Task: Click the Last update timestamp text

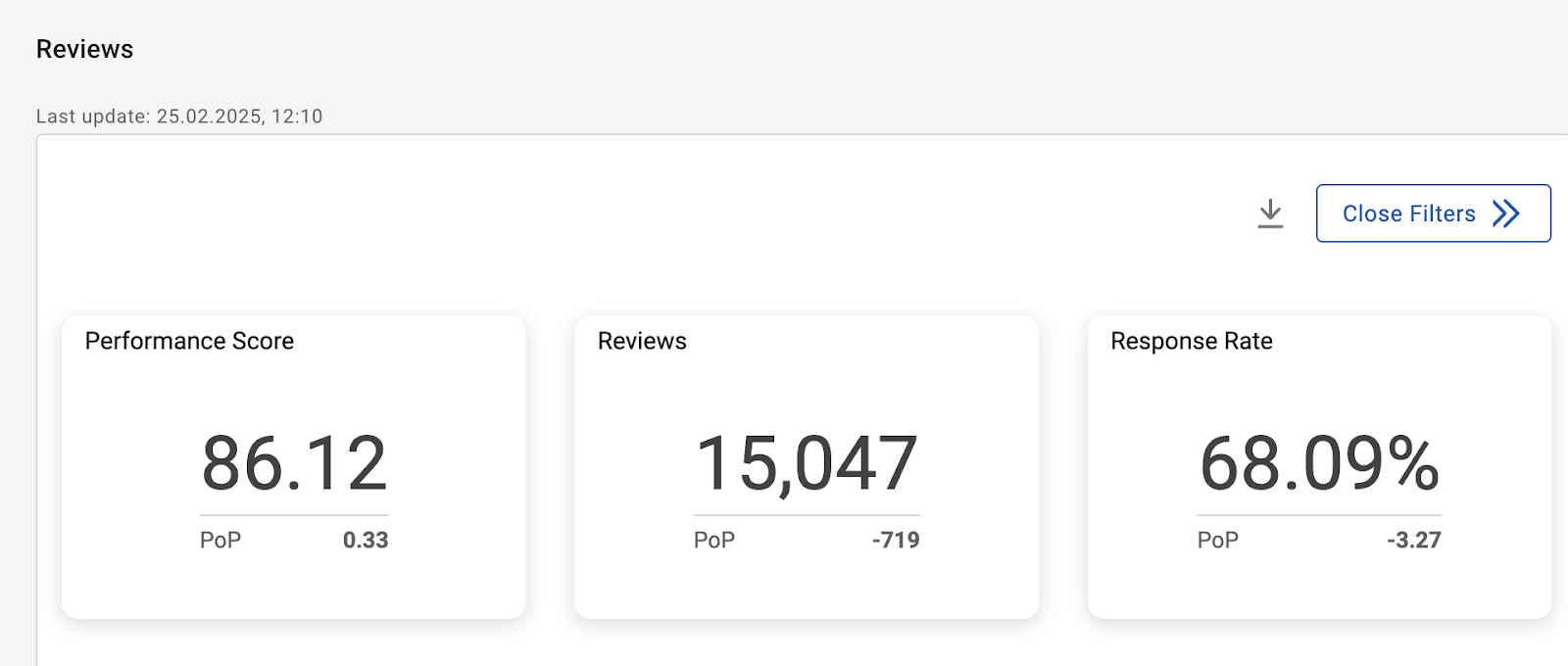Action: 179,117
